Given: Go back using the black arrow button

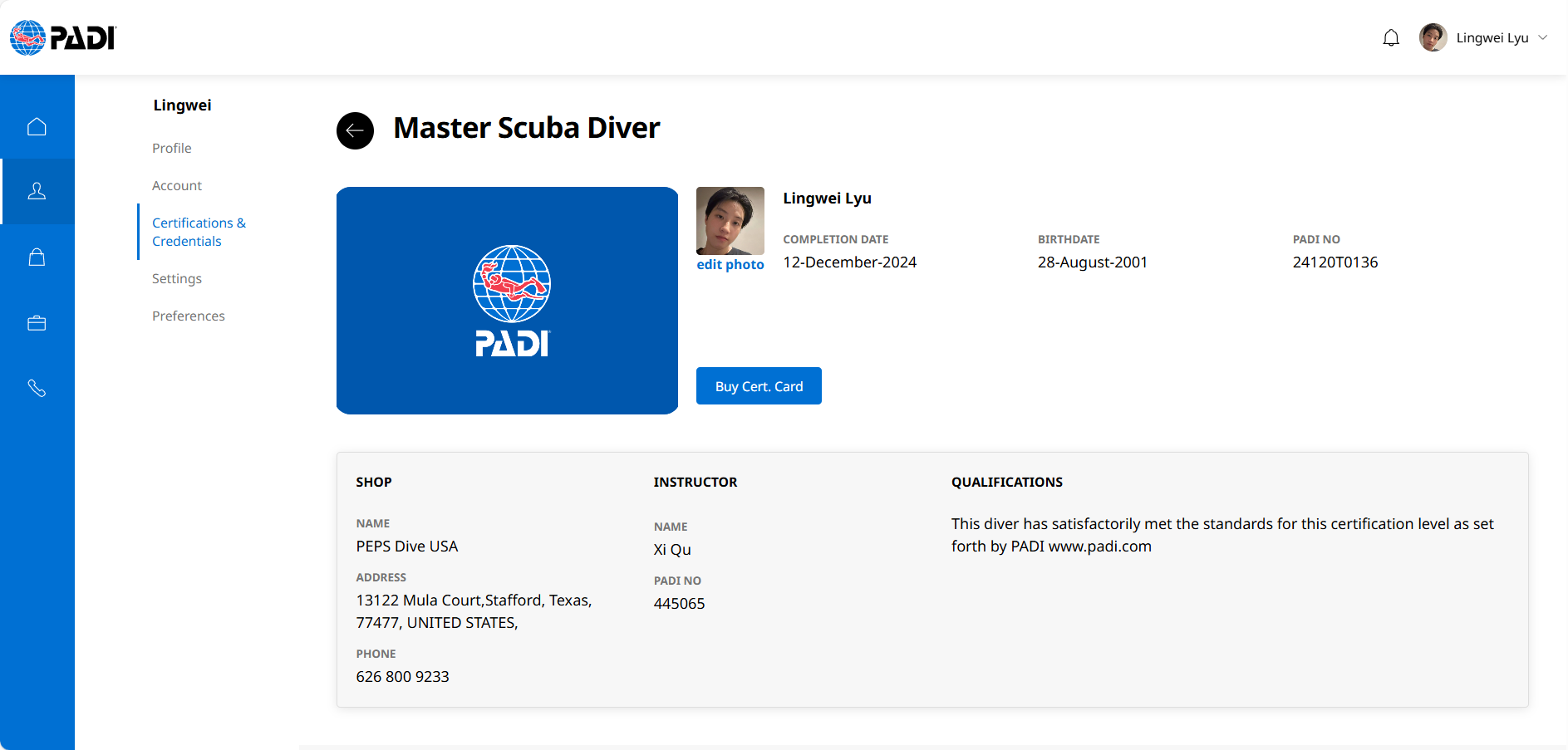Looking at the screenshot, I should tap(355, 130).
